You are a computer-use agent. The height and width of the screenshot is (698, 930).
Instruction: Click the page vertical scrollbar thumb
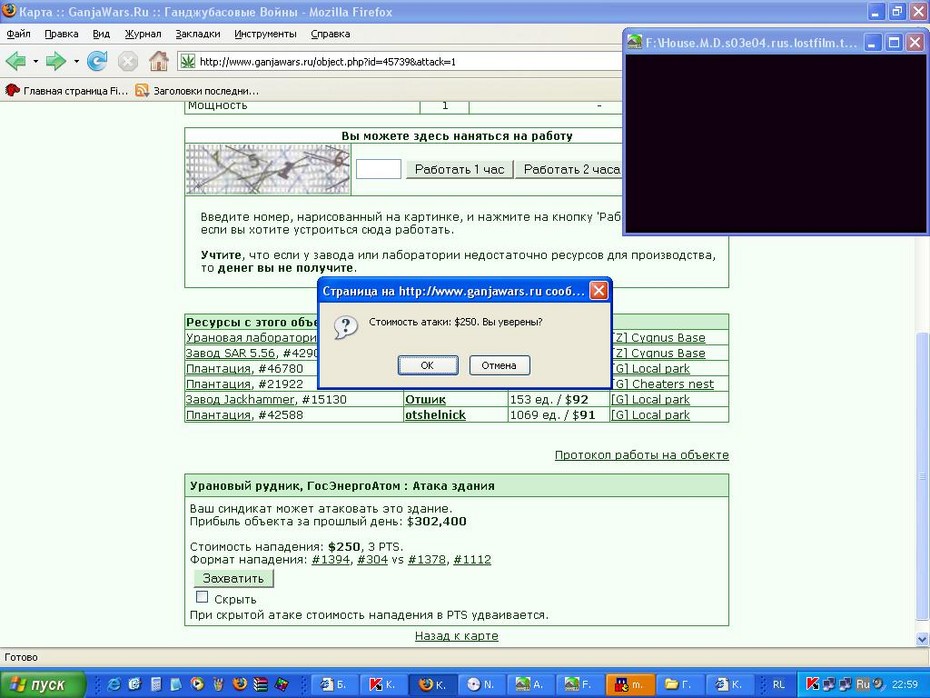pyautogui.click(x=922, y=476)
